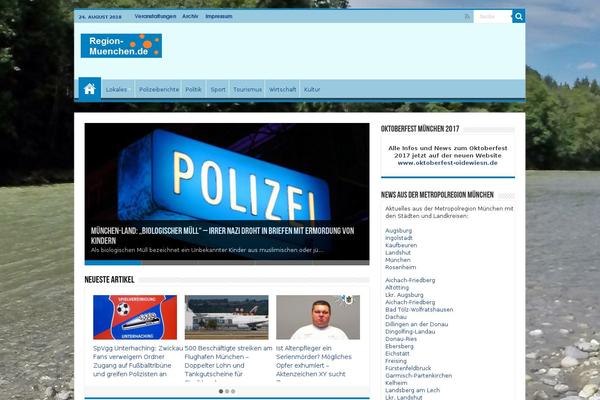
Task: Click the home icon in navigation bar
Action: (90, 89)
